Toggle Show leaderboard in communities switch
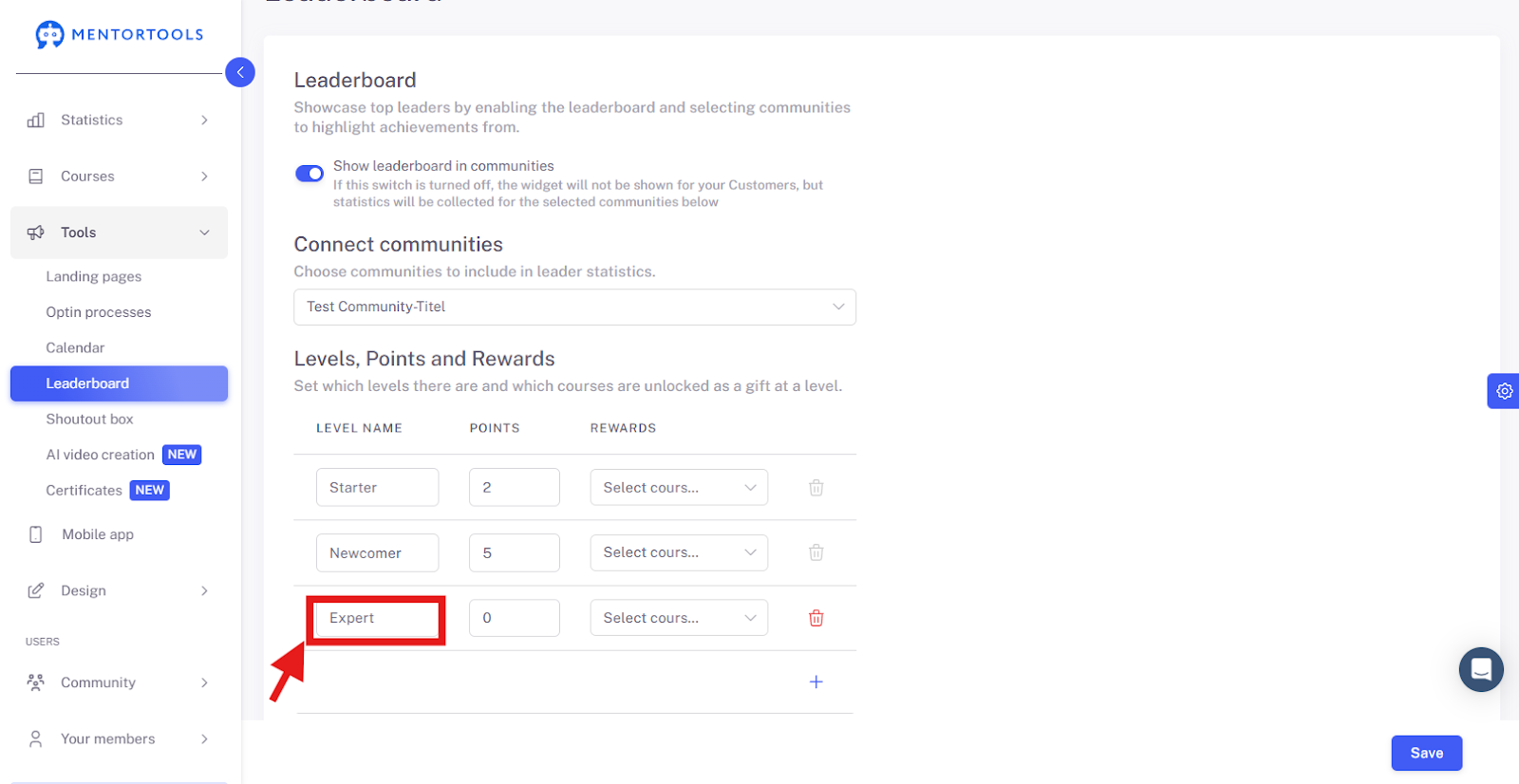This screenshot has height=784, width=1519. [309, 174]
